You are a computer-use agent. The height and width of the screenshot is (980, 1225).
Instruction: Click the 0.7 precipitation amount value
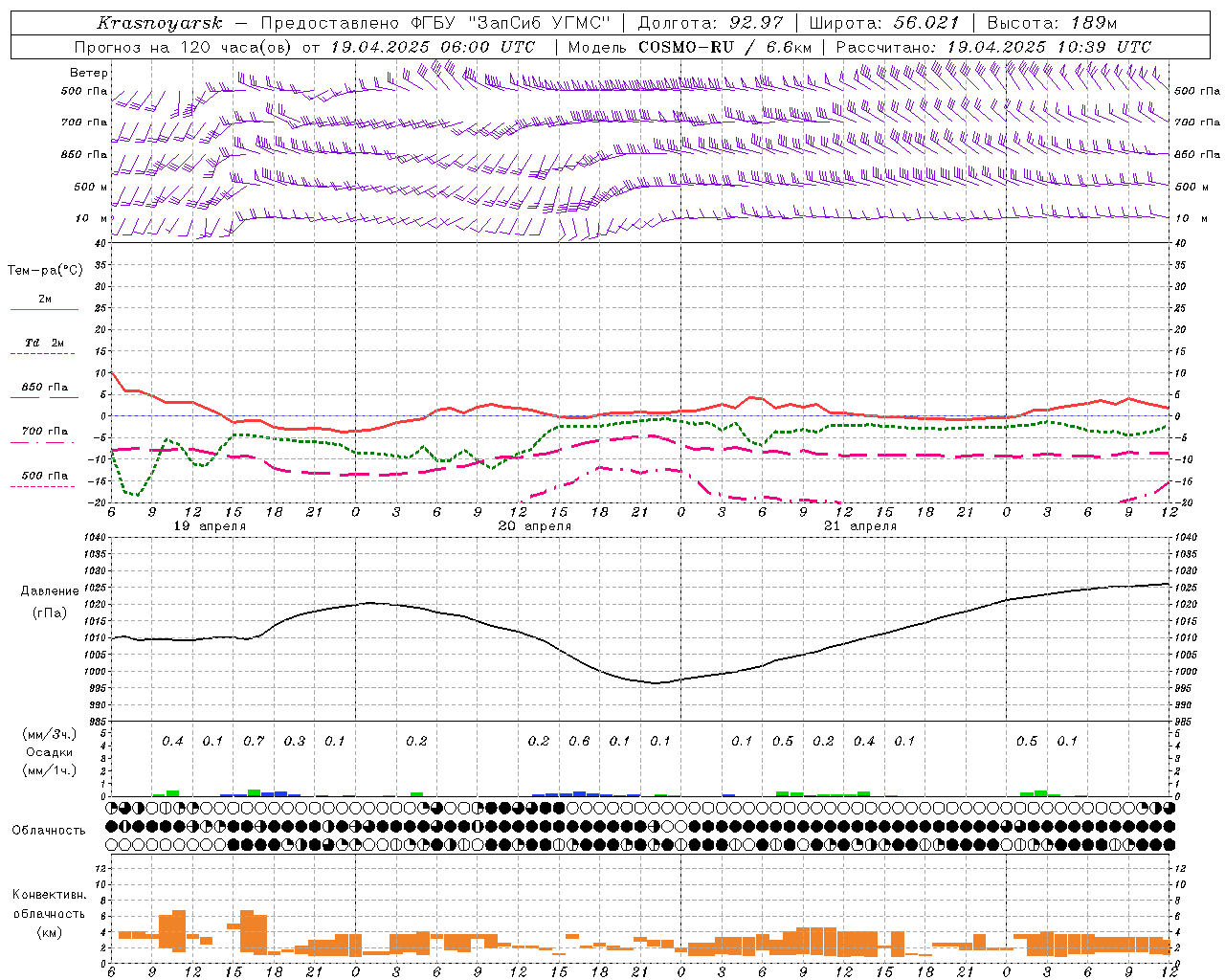(x=254, y=741)
